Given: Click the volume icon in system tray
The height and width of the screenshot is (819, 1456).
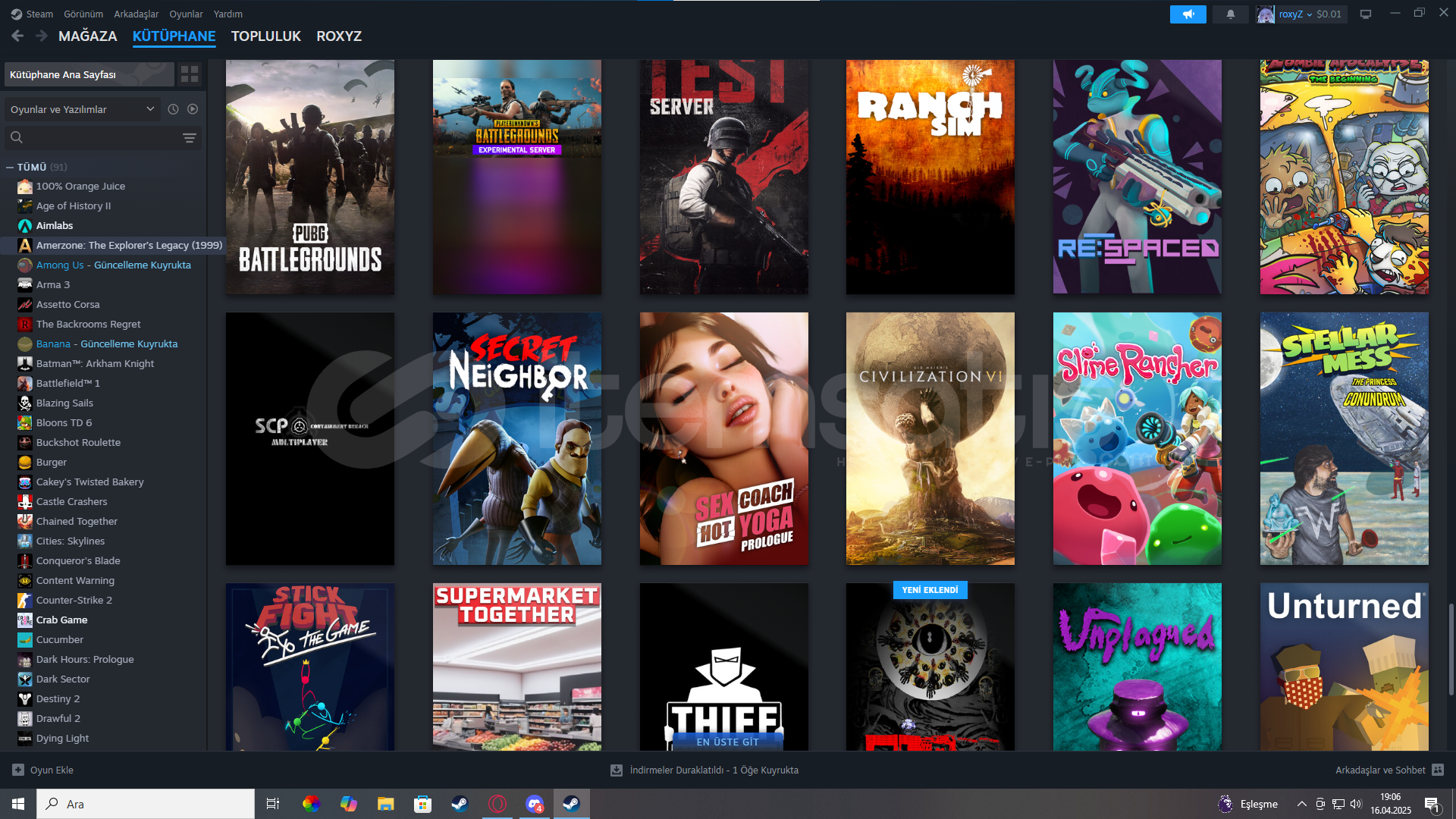Looking at the screenshot, I should [x=1356, y=804].
